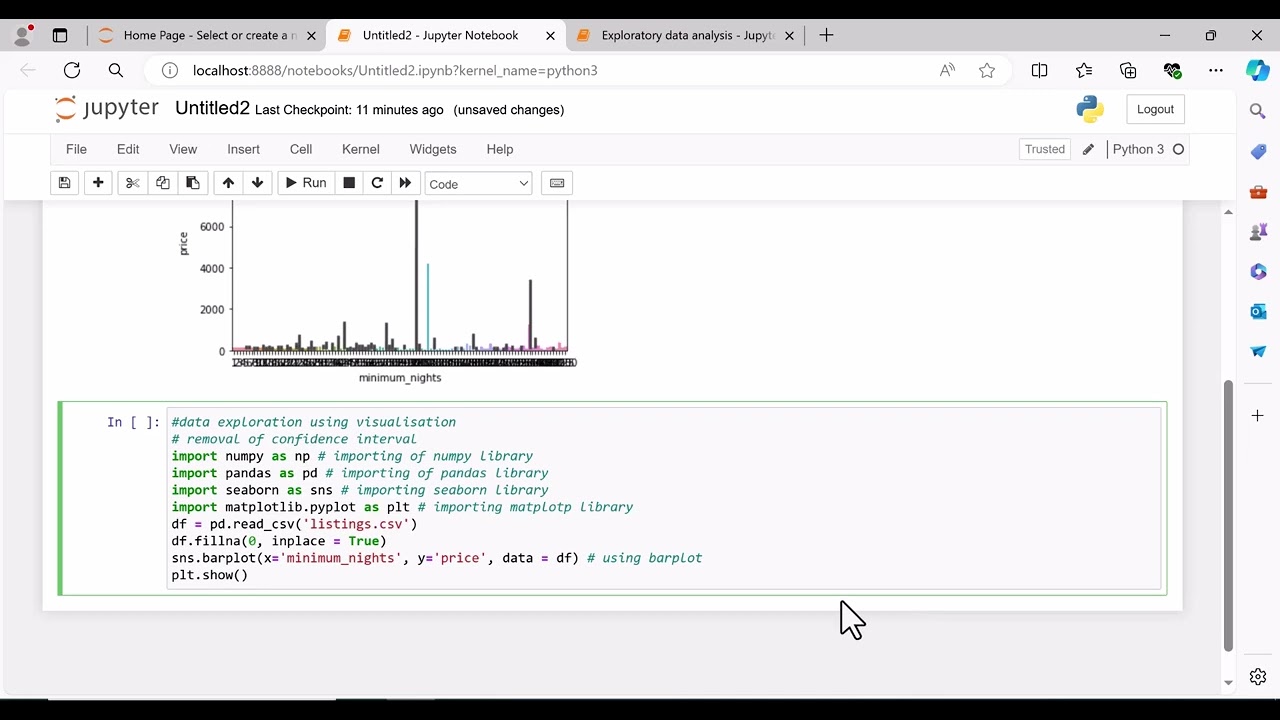Image resolution: width=1280 pixels, height=720 pixels.
Task: Open sidebar settings gear
Action: [1258, 677]
